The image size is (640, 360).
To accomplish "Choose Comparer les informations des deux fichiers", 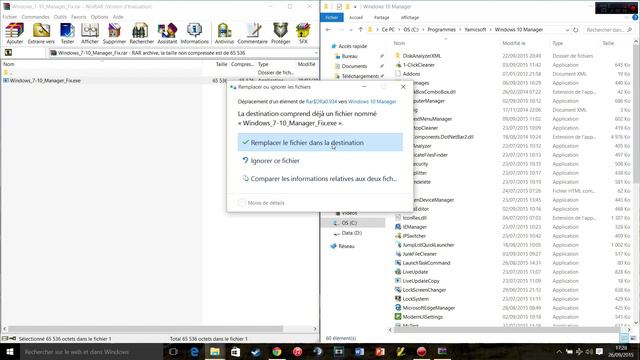I will (320, 178).
